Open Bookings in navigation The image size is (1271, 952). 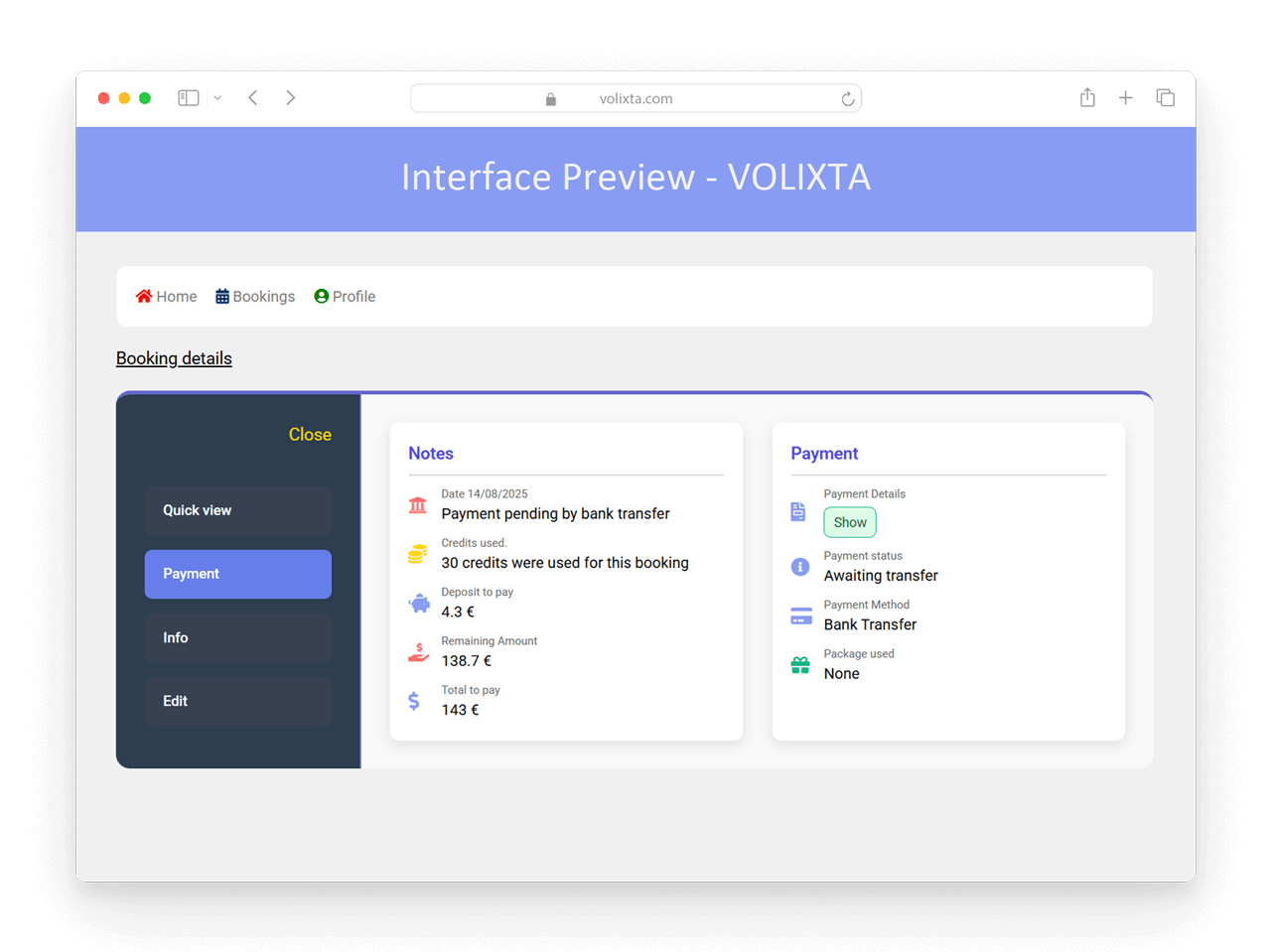[255, 296]
